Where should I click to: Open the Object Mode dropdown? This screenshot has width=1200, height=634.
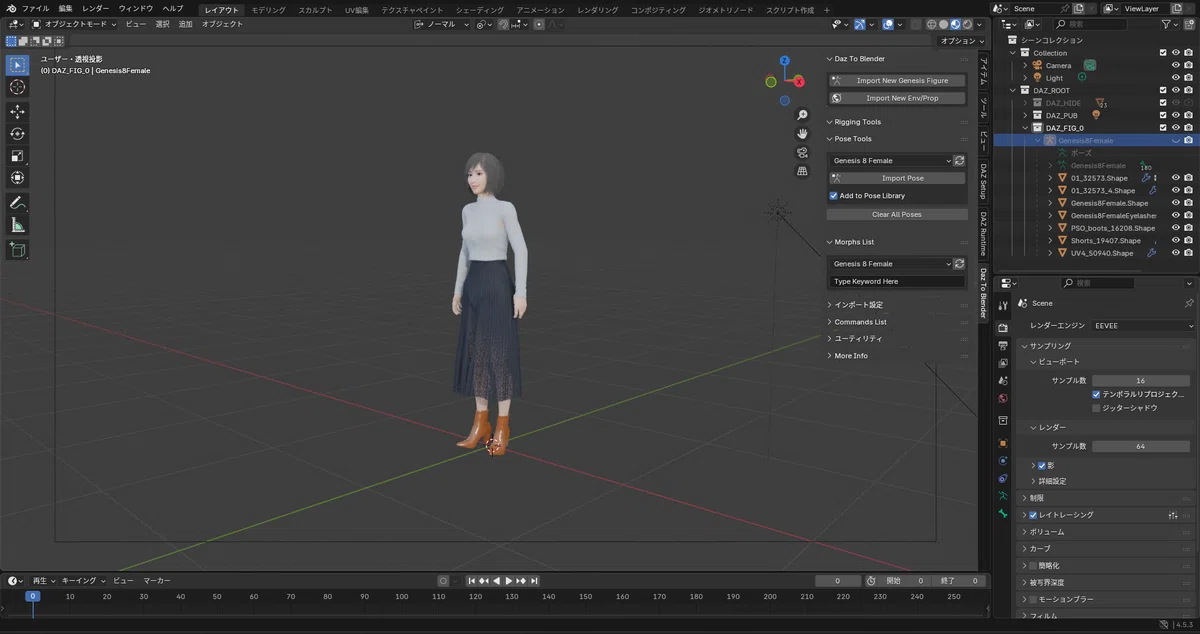(72, 24)
